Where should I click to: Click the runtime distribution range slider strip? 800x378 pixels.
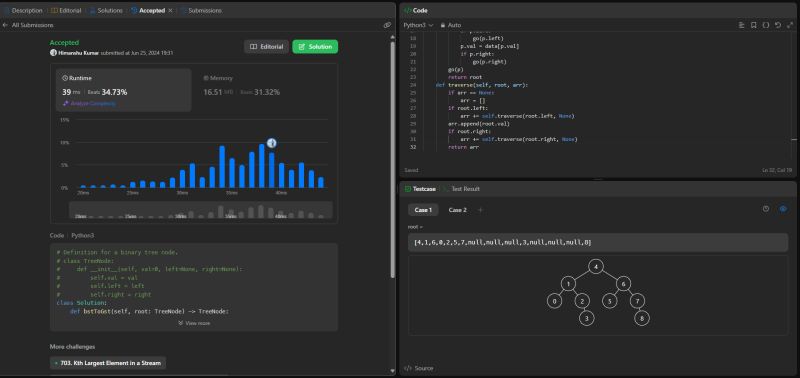(x=201, y=210)
